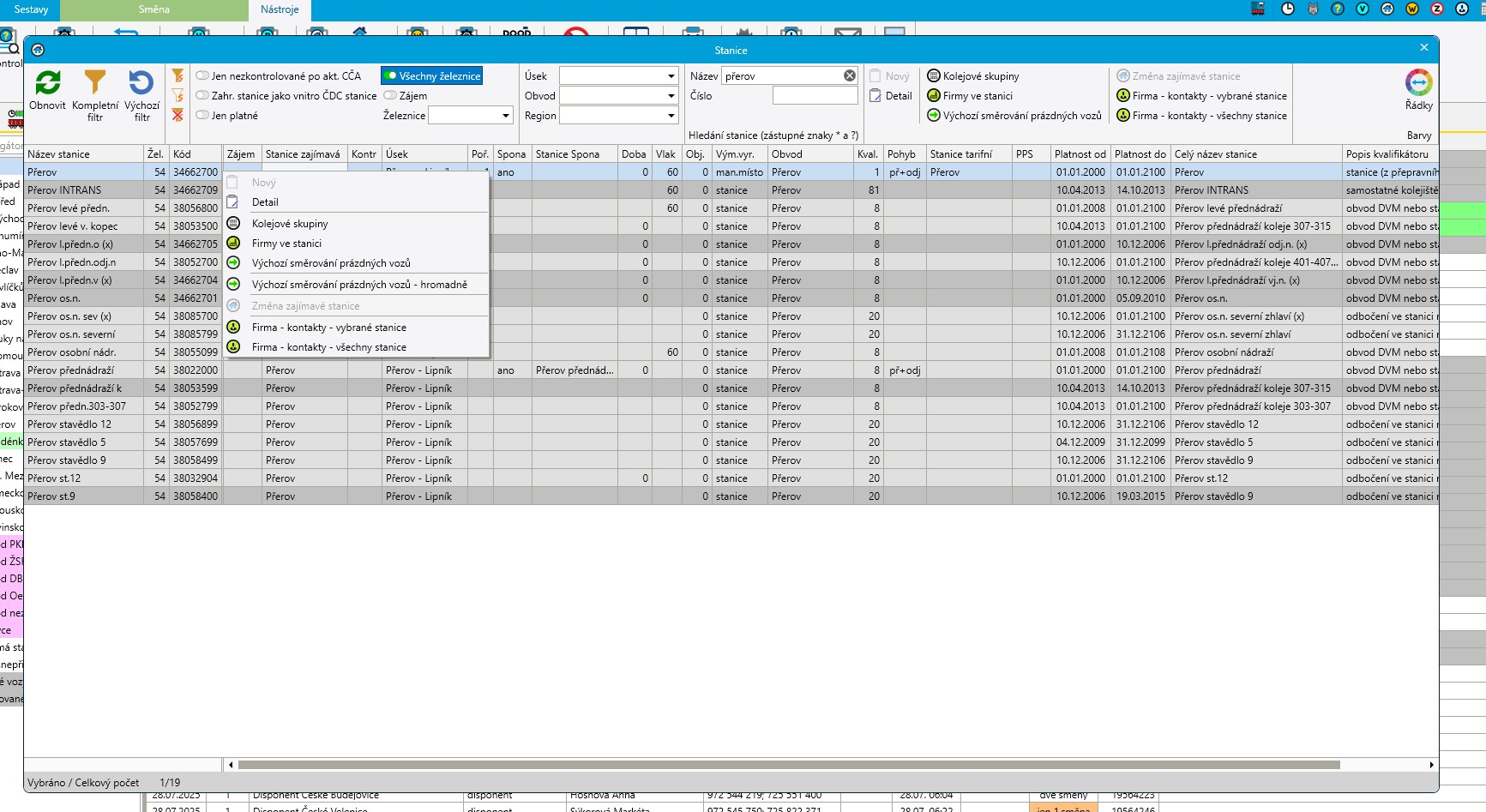Disable the Všechny železnice toggle

[390, 76]
